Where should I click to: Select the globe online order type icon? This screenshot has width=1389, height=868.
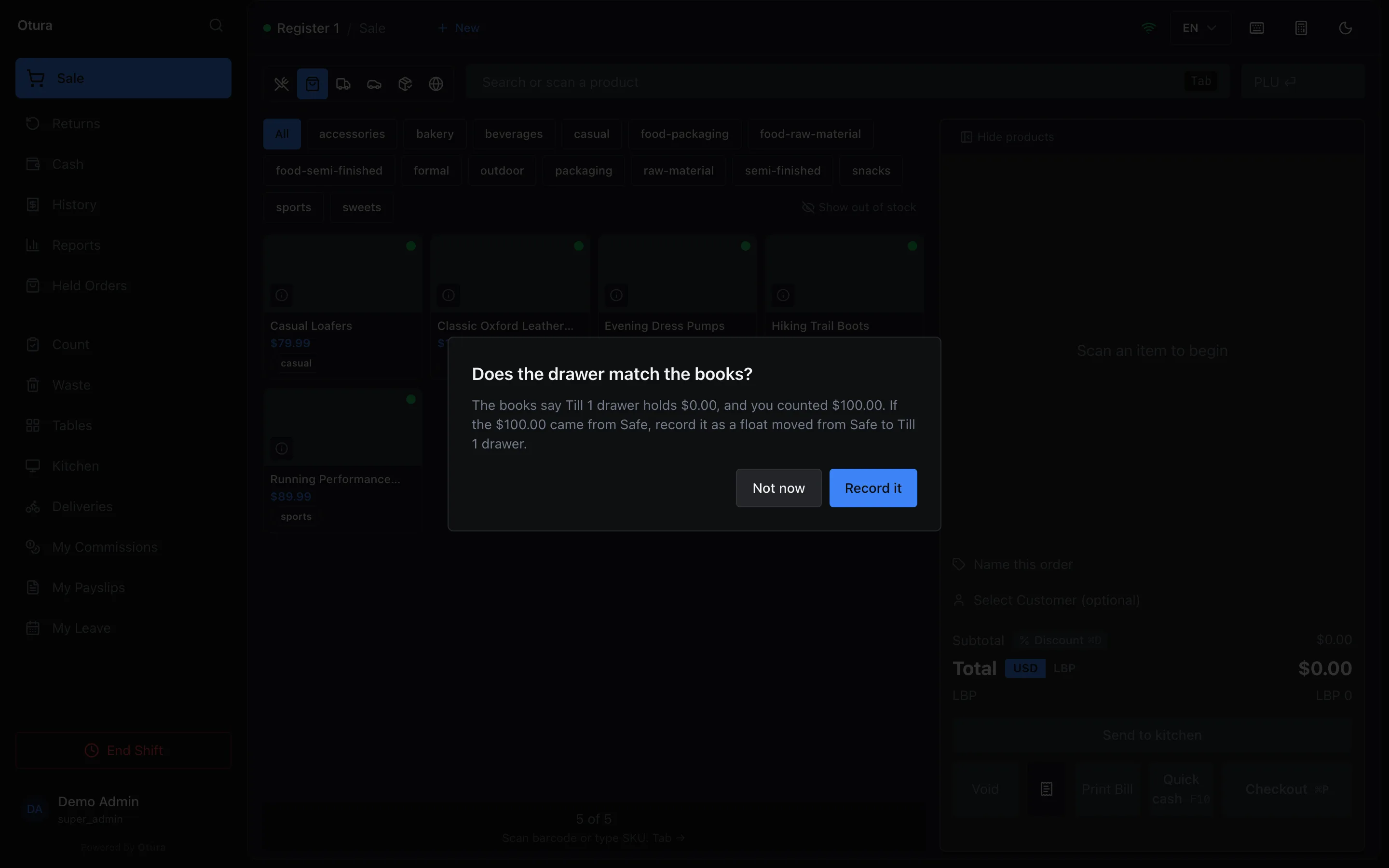(436, 84)
